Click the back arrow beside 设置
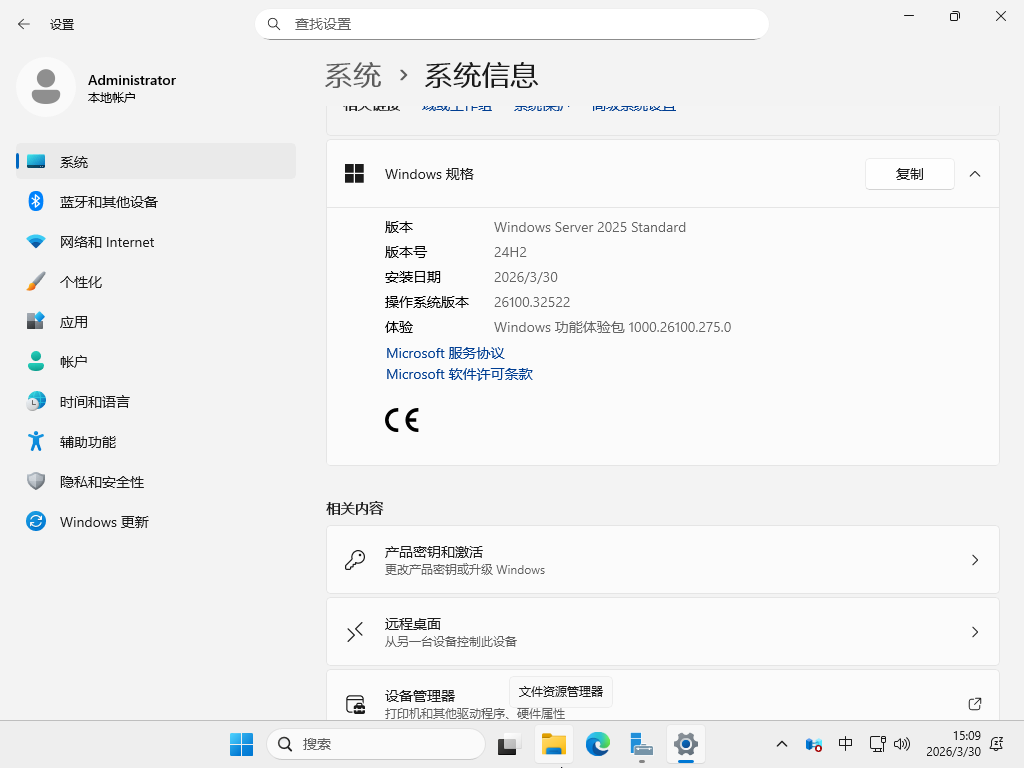This screenshot has height=768, width=1024. [x=22, y=24]
